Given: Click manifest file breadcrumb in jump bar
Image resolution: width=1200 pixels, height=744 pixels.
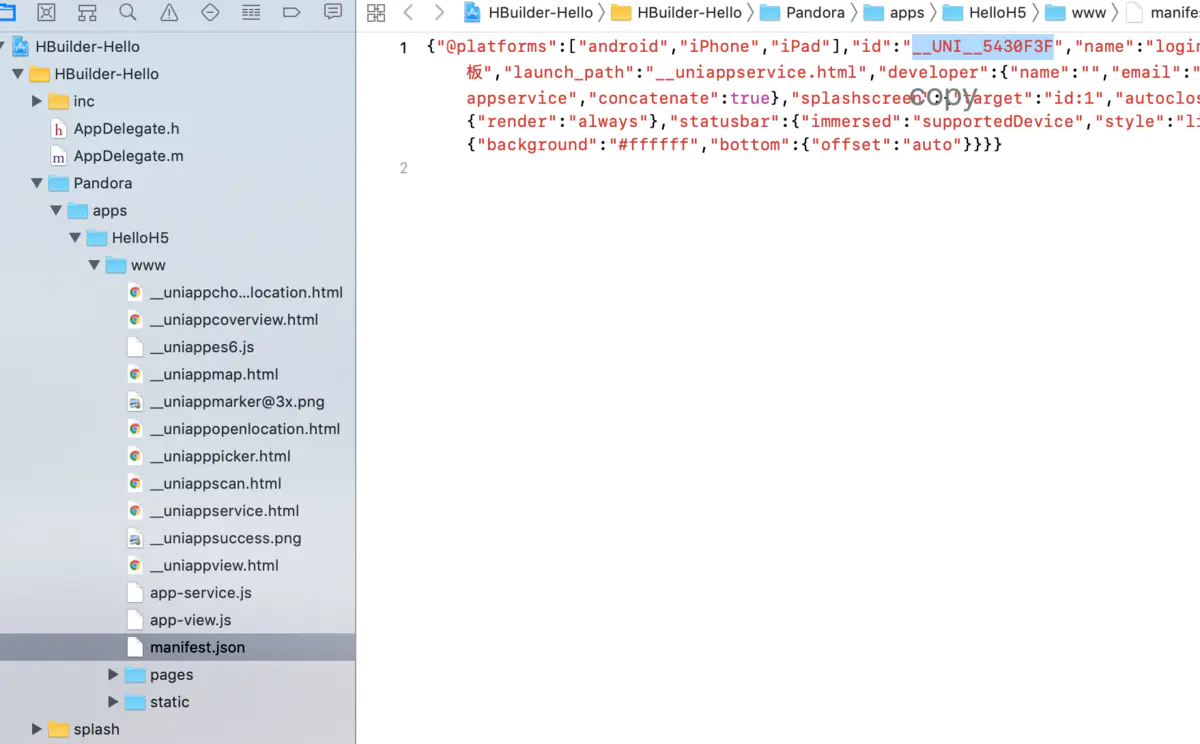Looking at the screenshot, I should pyautogui.click(x=1162, y=13).
